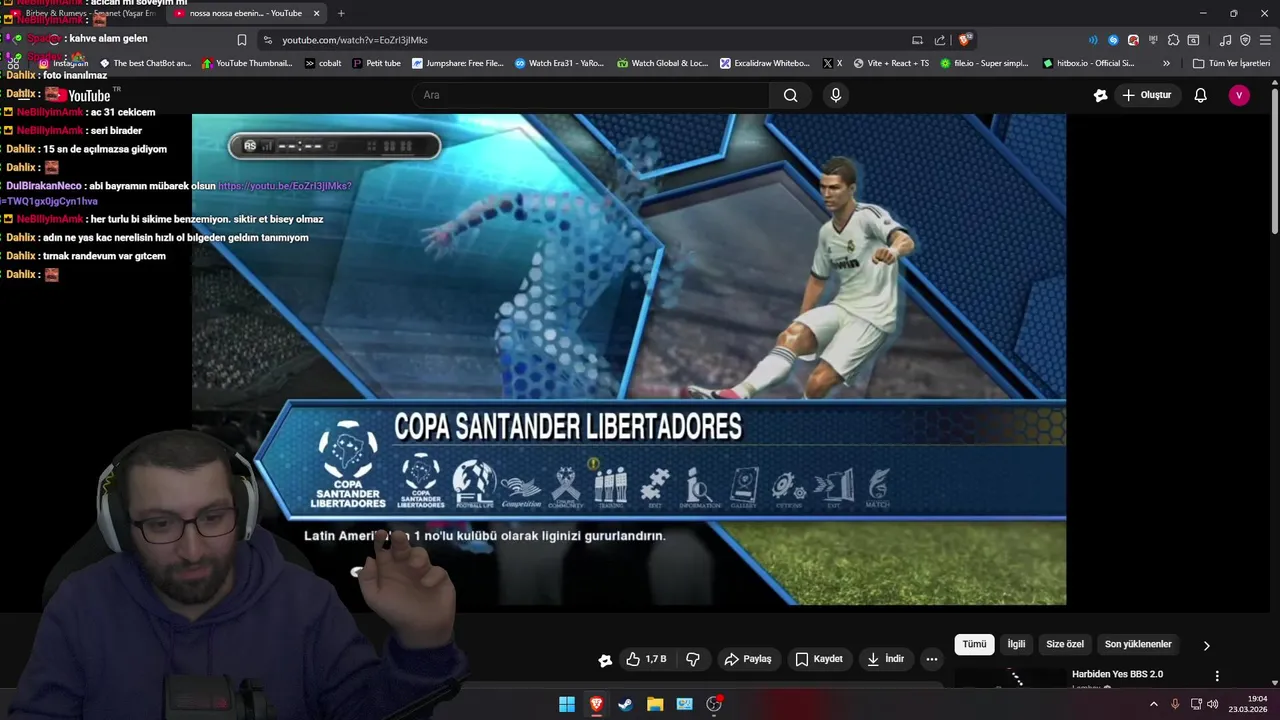Open the Watch Era31 bookmark
Image resolution: width=1280 pixels, height=720 pixels.
[559, 63]
